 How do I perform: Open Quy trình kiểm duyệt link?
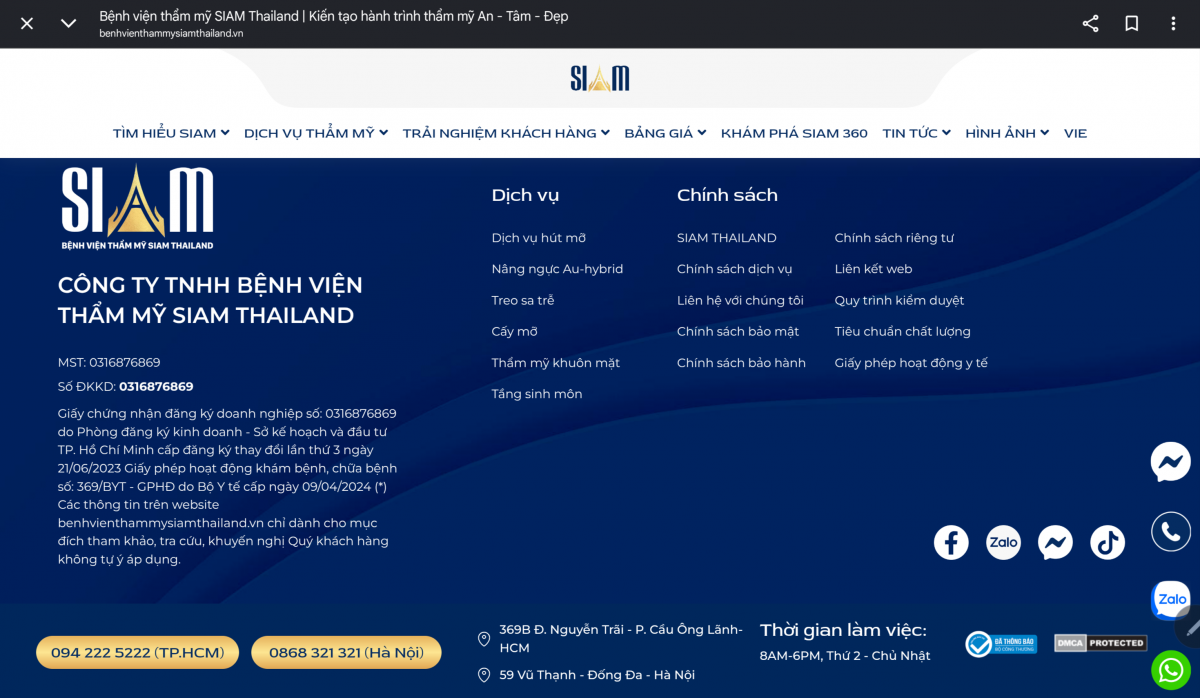(x=900, y=300)
